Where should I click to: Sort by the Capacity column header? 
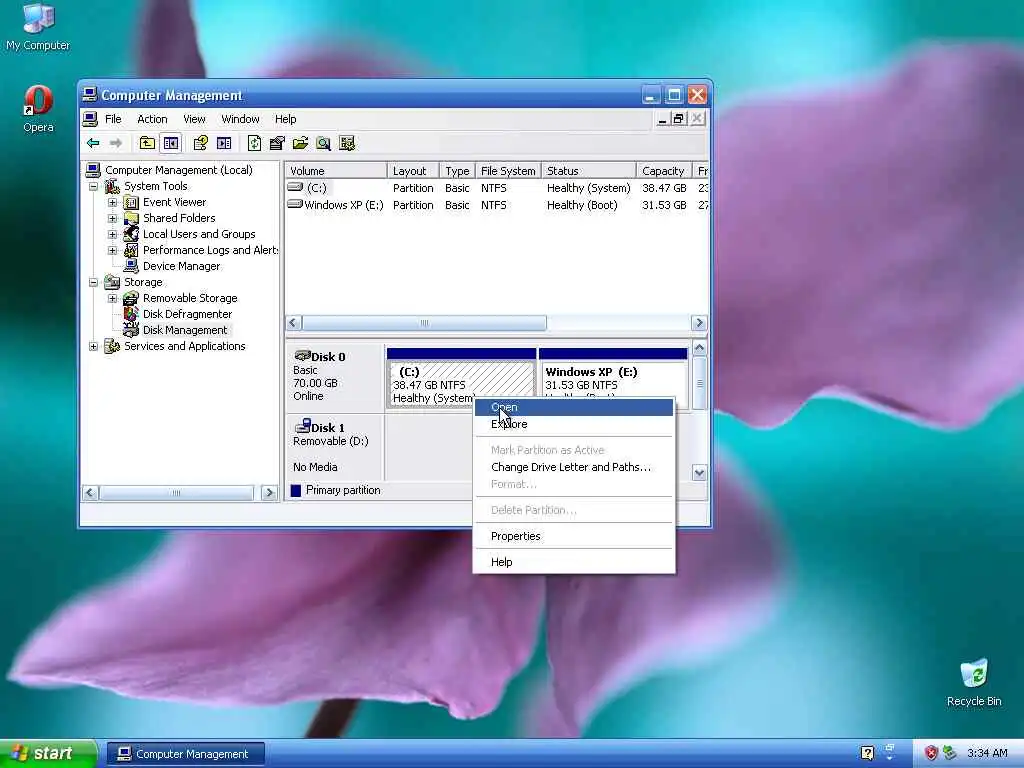pos(664,170)
